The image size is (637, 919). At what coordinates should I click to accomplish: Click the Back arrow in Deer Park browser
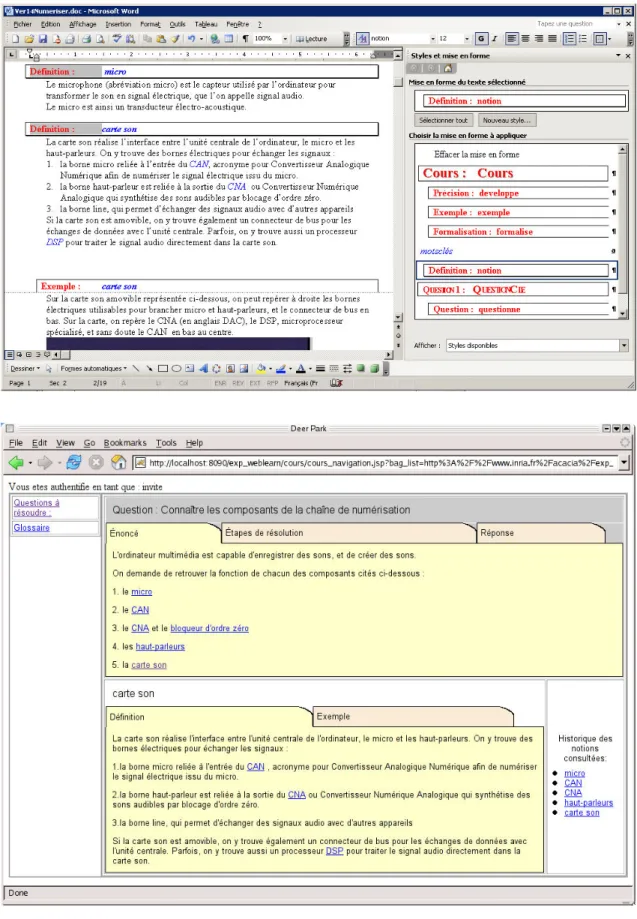click(x=16, y=462)
